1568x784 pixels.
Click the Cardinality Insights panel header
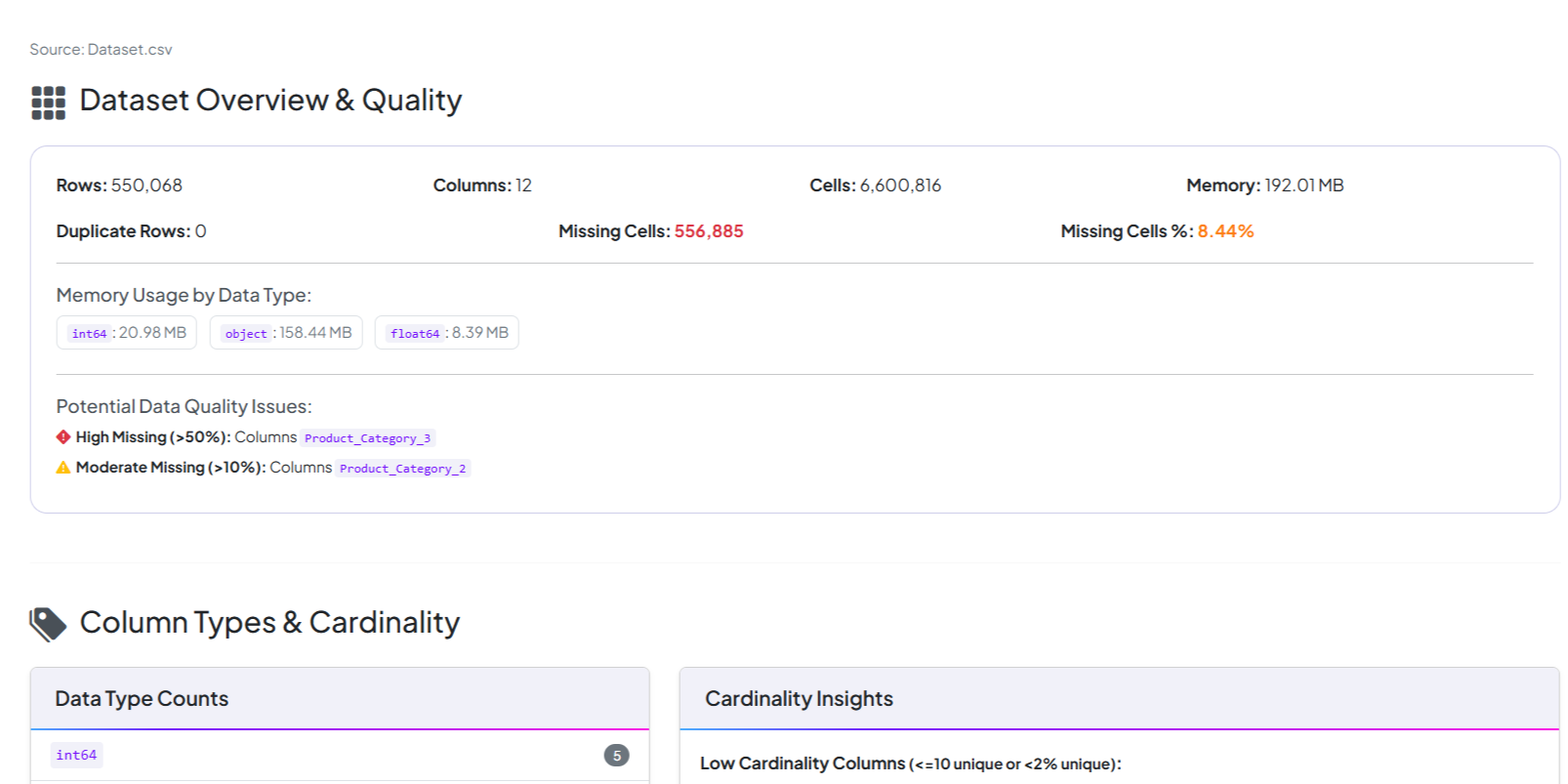[x=1119, y=699]
